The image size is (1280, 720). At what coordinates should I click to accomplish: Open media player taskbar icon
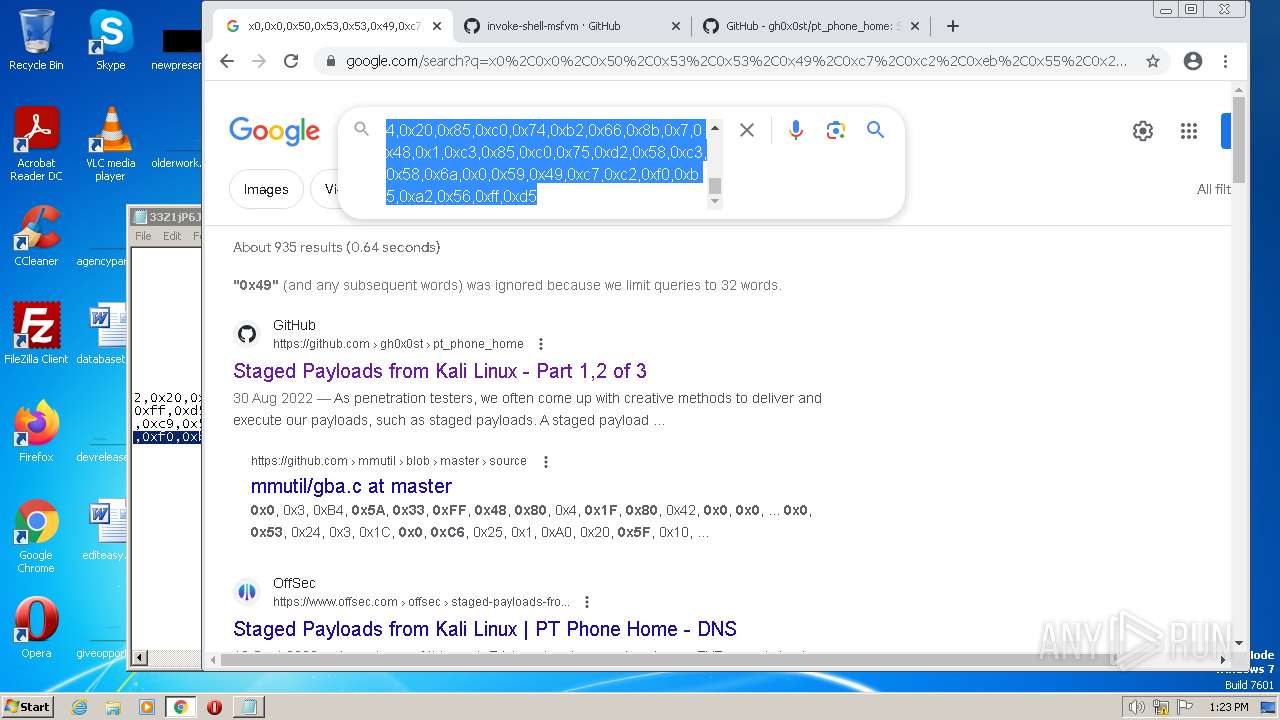point(147,707)
